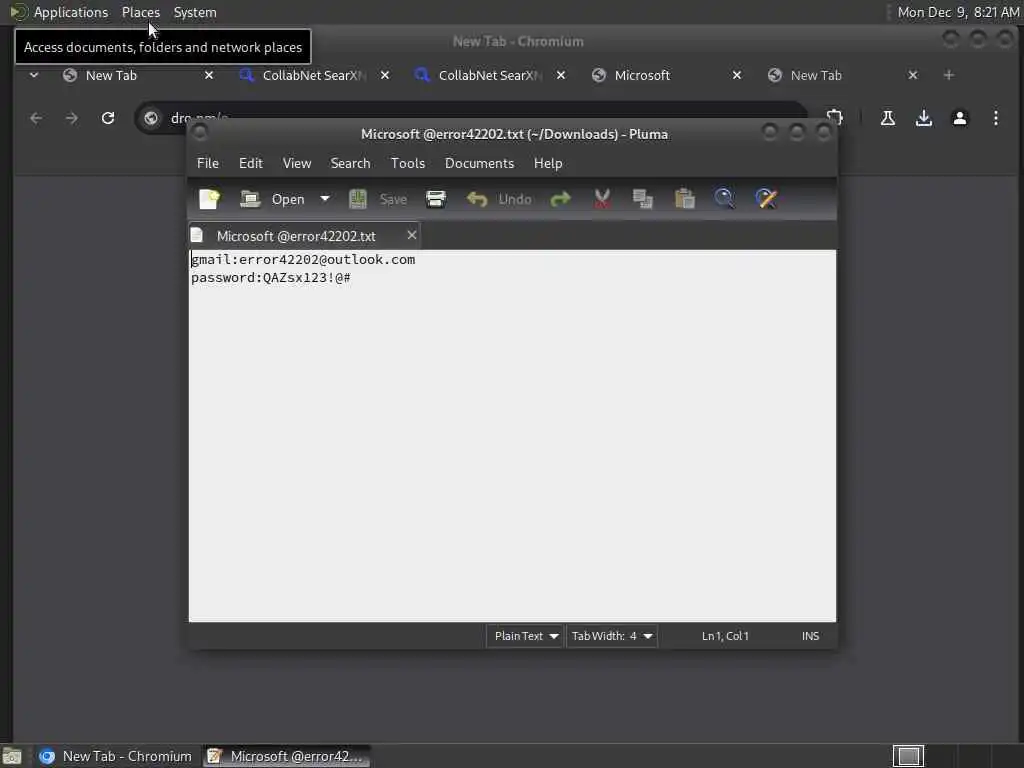Save the current file in Pluma
1024x768 pixels.
(378, 199)
